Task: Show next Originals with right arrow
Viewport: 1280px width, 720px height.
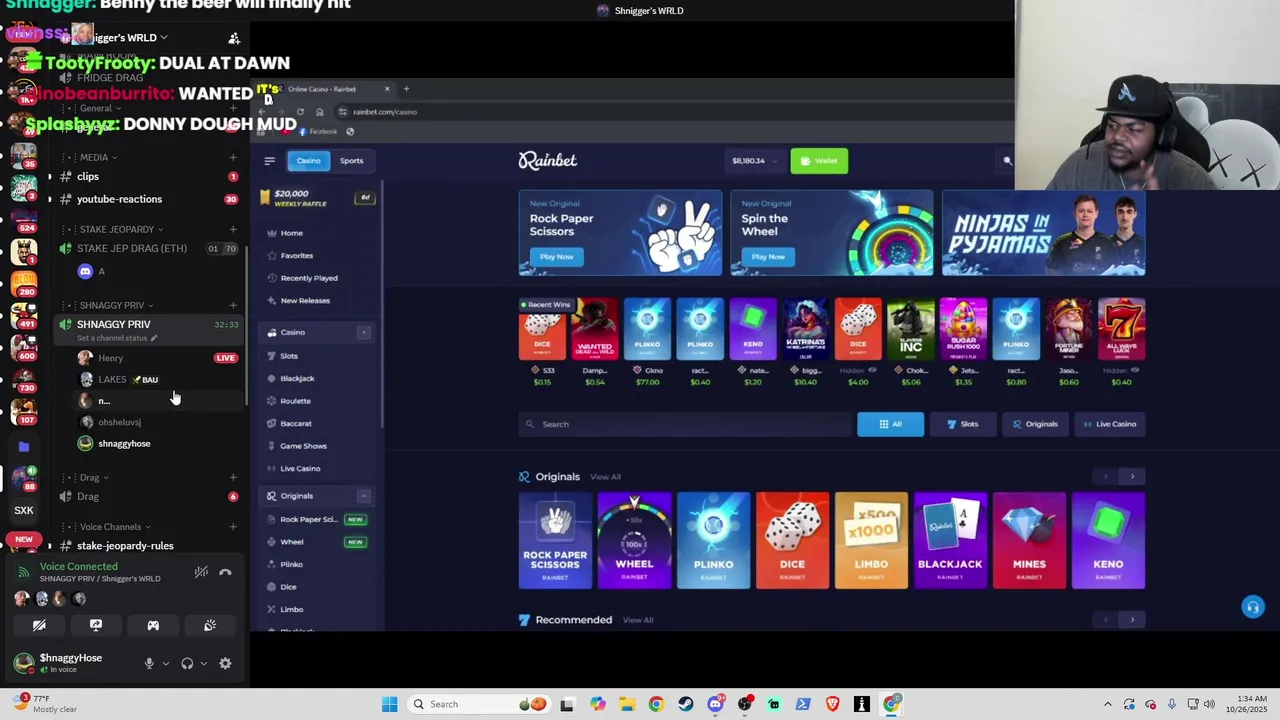Action: click(x=1132, y=477)
